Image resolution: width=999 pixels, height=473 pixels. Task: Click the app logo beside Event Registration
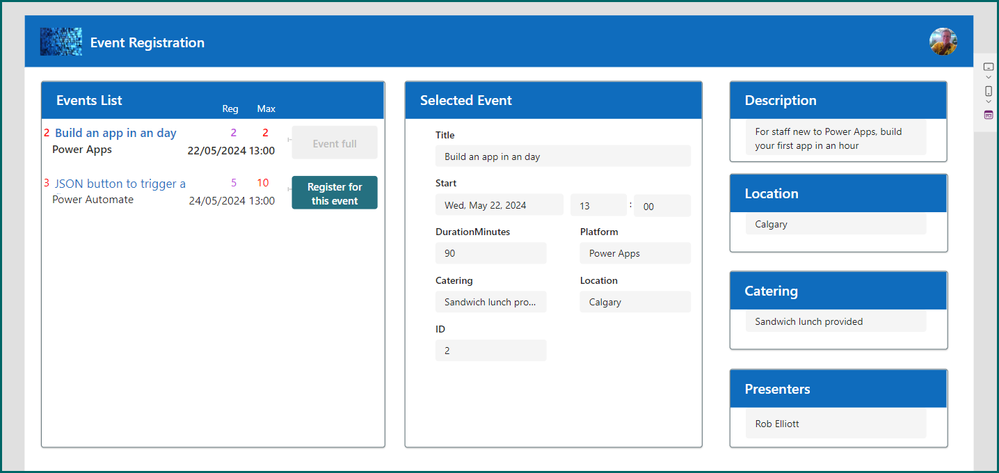61,41
